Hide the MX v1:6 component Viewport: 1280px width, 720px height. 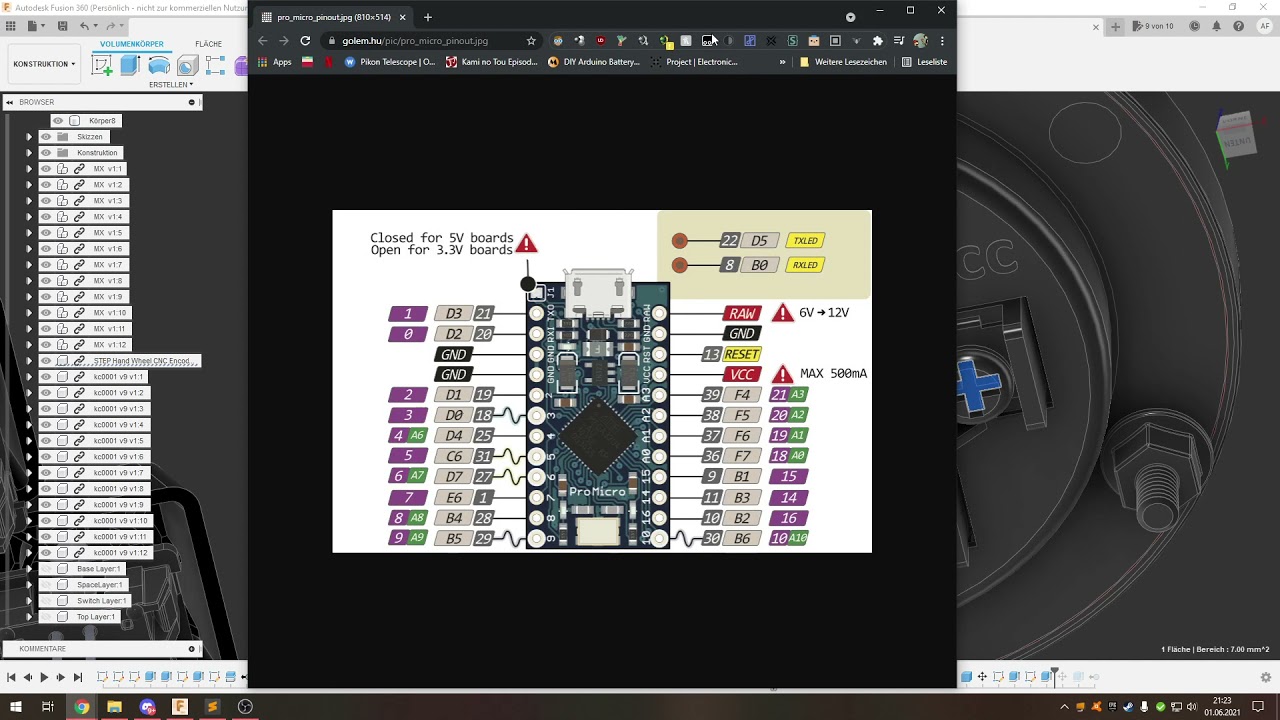pyautogui.click(x=45, y=249)
